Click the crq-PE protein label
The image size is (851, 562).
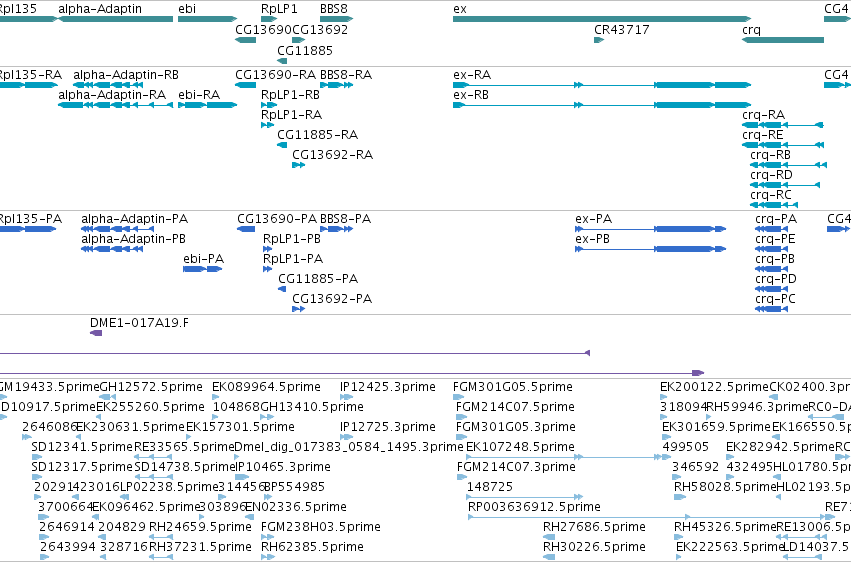[x=775, y=239]
